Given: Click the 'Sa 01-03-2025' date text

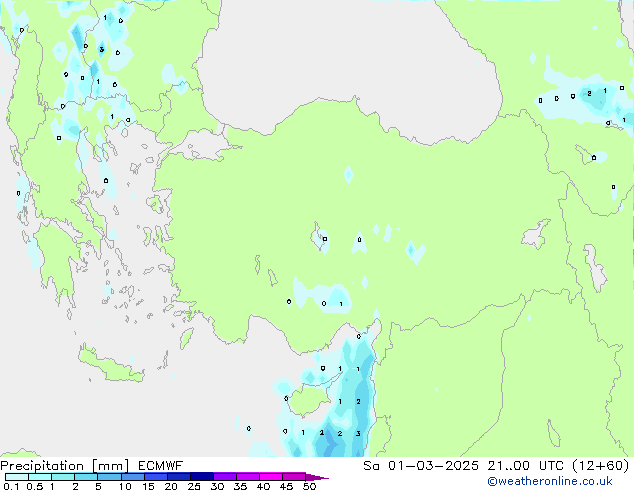Looking at the screenshot, I should click(421, 466).
